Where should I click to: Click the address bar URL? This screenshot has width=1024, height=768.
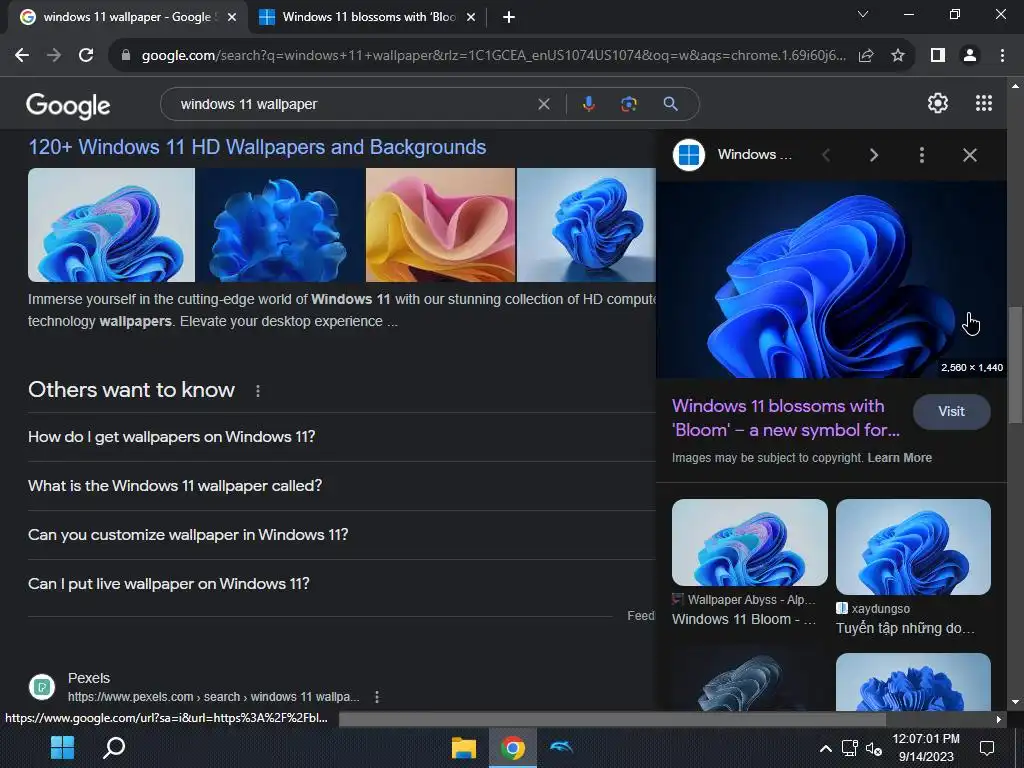click(x=493, y=56)
